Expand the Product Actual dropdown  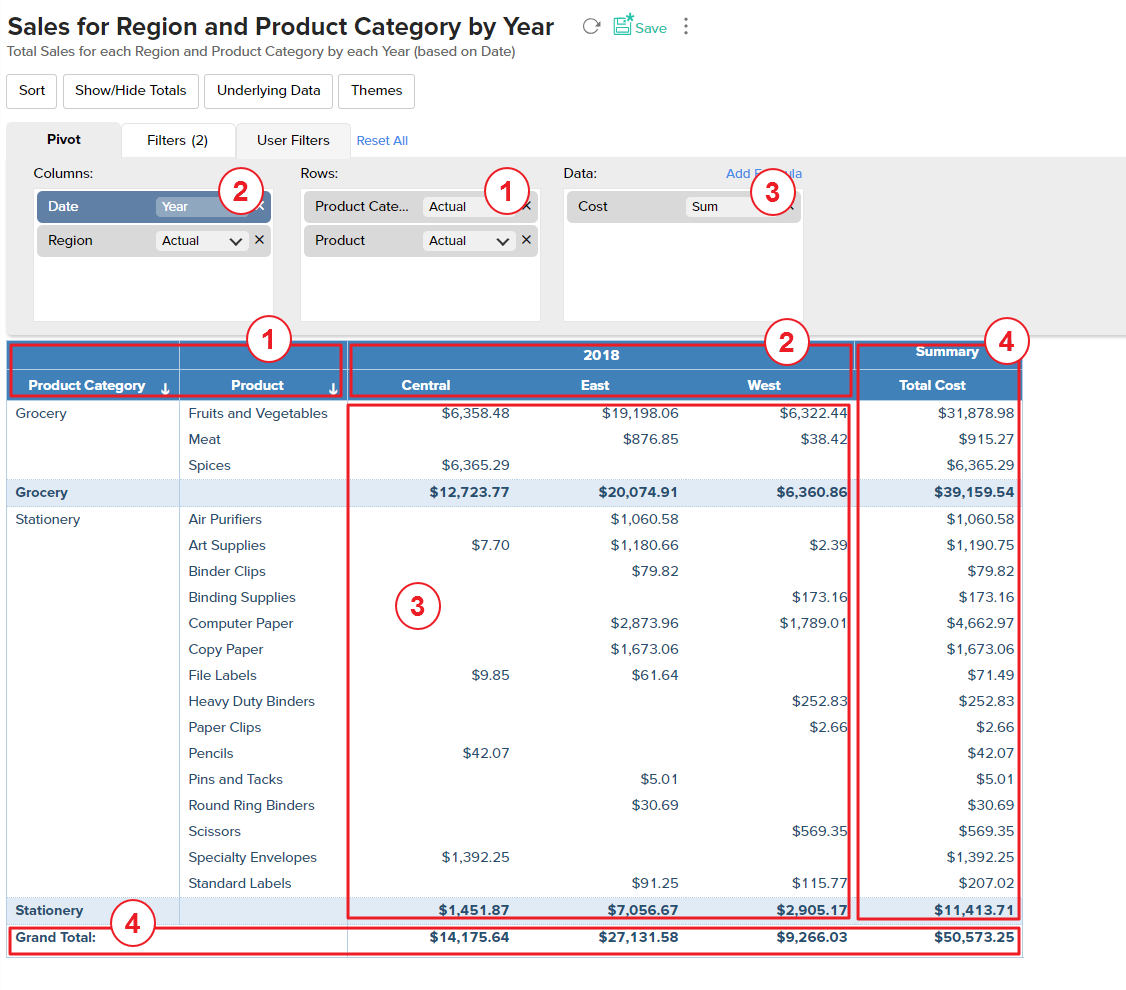(x=502, y=241)
